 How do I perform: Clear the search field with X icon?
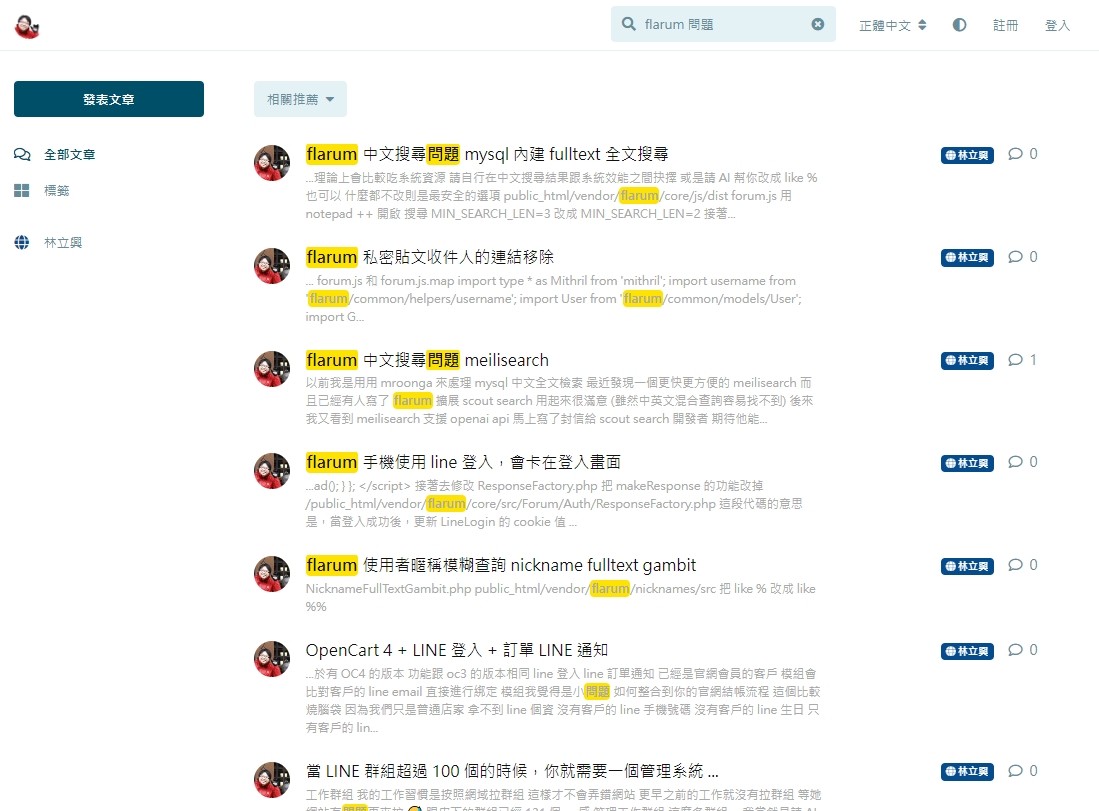pos(817,24)
